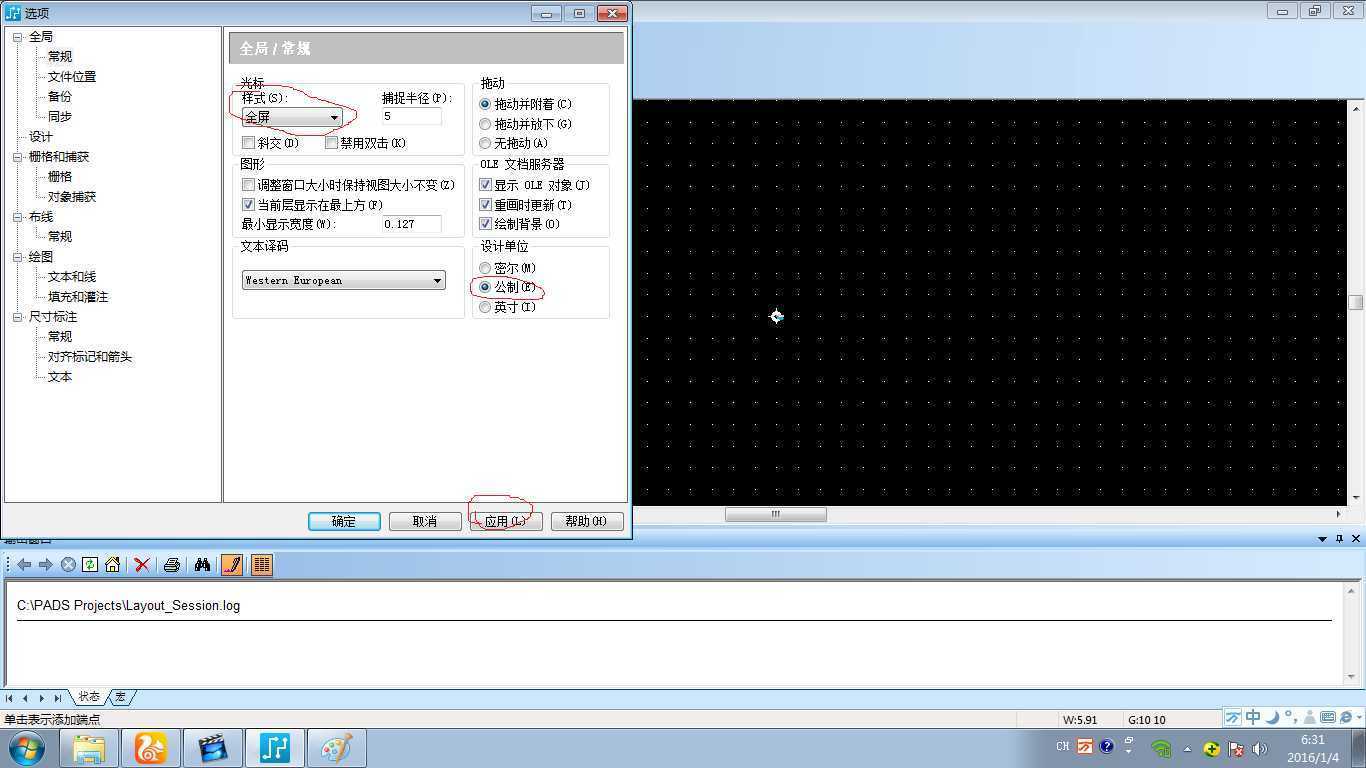Image resolution: width=1366 pixels, height=768 pixels.
Task: Click the 取消 button
Action: 425,521
